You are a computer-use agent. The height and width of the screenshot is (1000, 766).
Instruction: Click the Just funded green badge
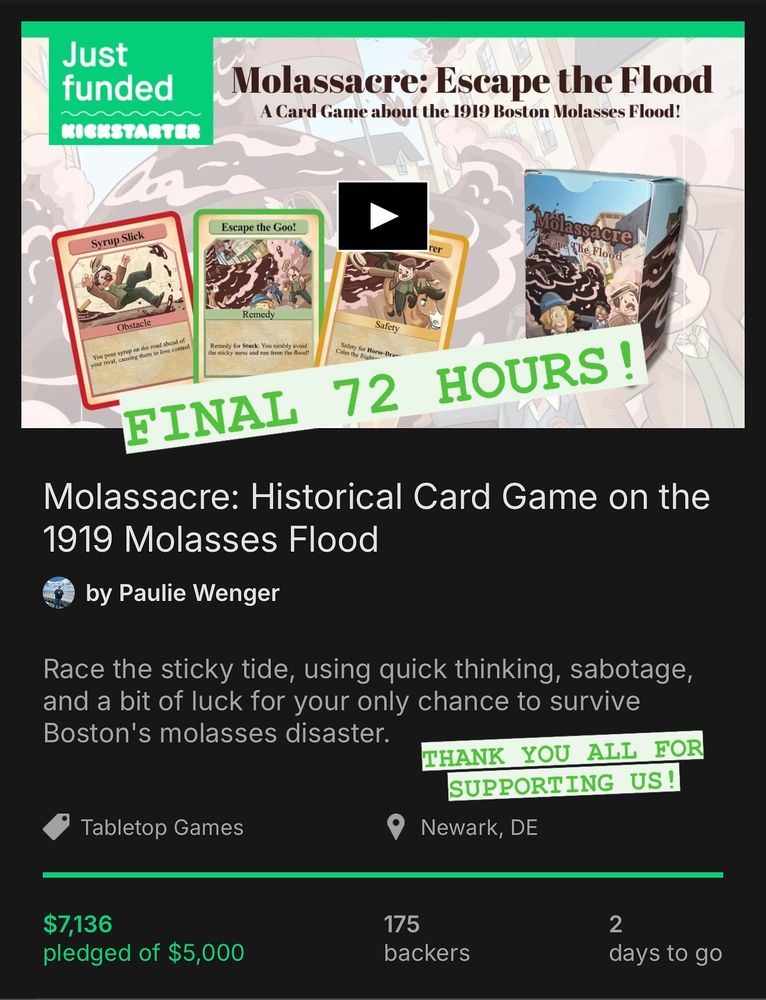131,91
